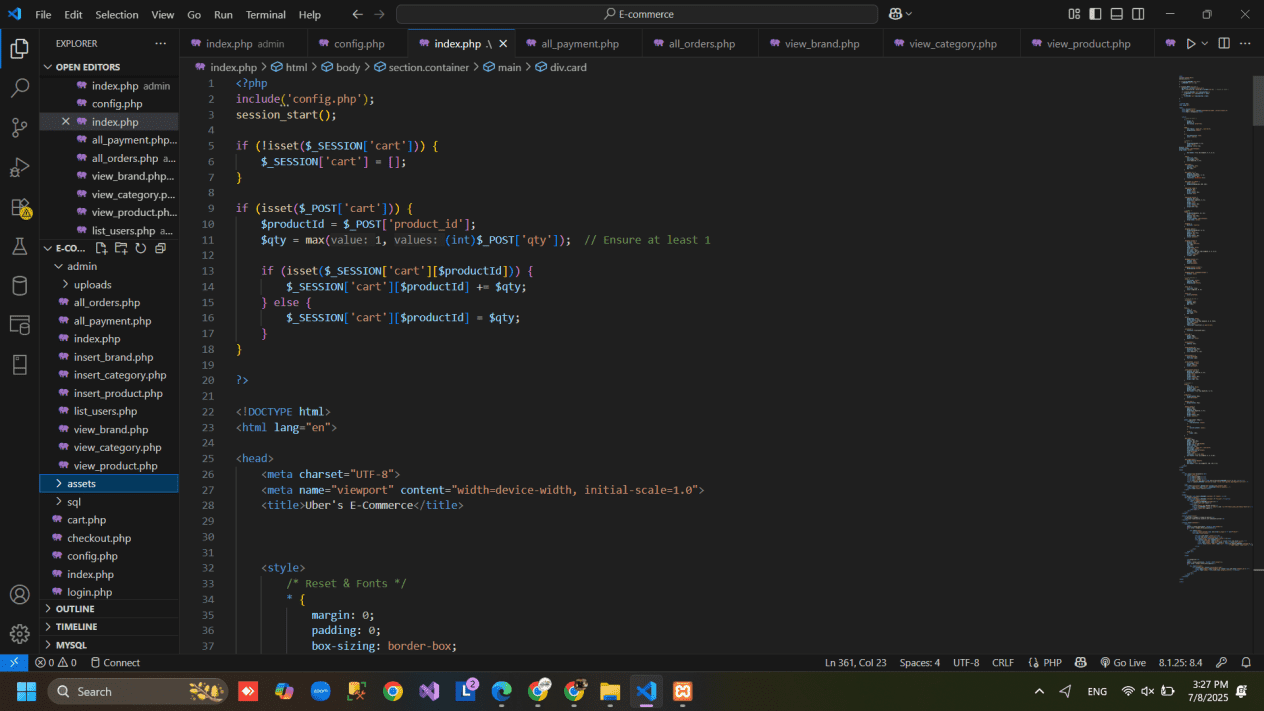The width and height of the screenshot is (1264, 711).
Task: Open the Accounts icon in activity bar
Action: pyautogui.click(x=19, y=595)
